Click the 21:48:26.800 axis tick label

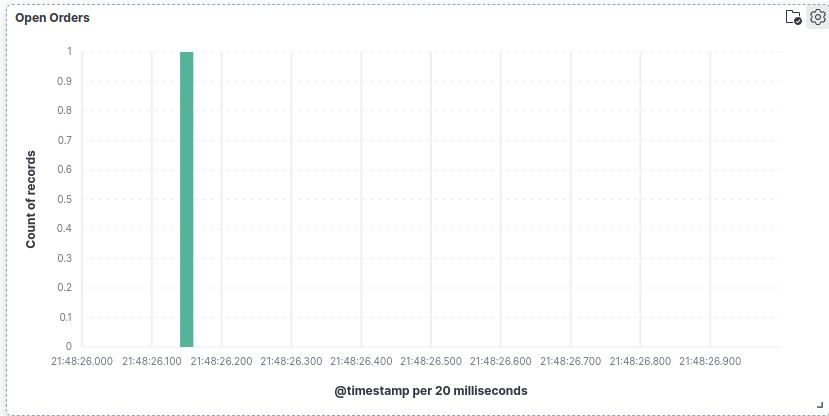tap(640, 361)
